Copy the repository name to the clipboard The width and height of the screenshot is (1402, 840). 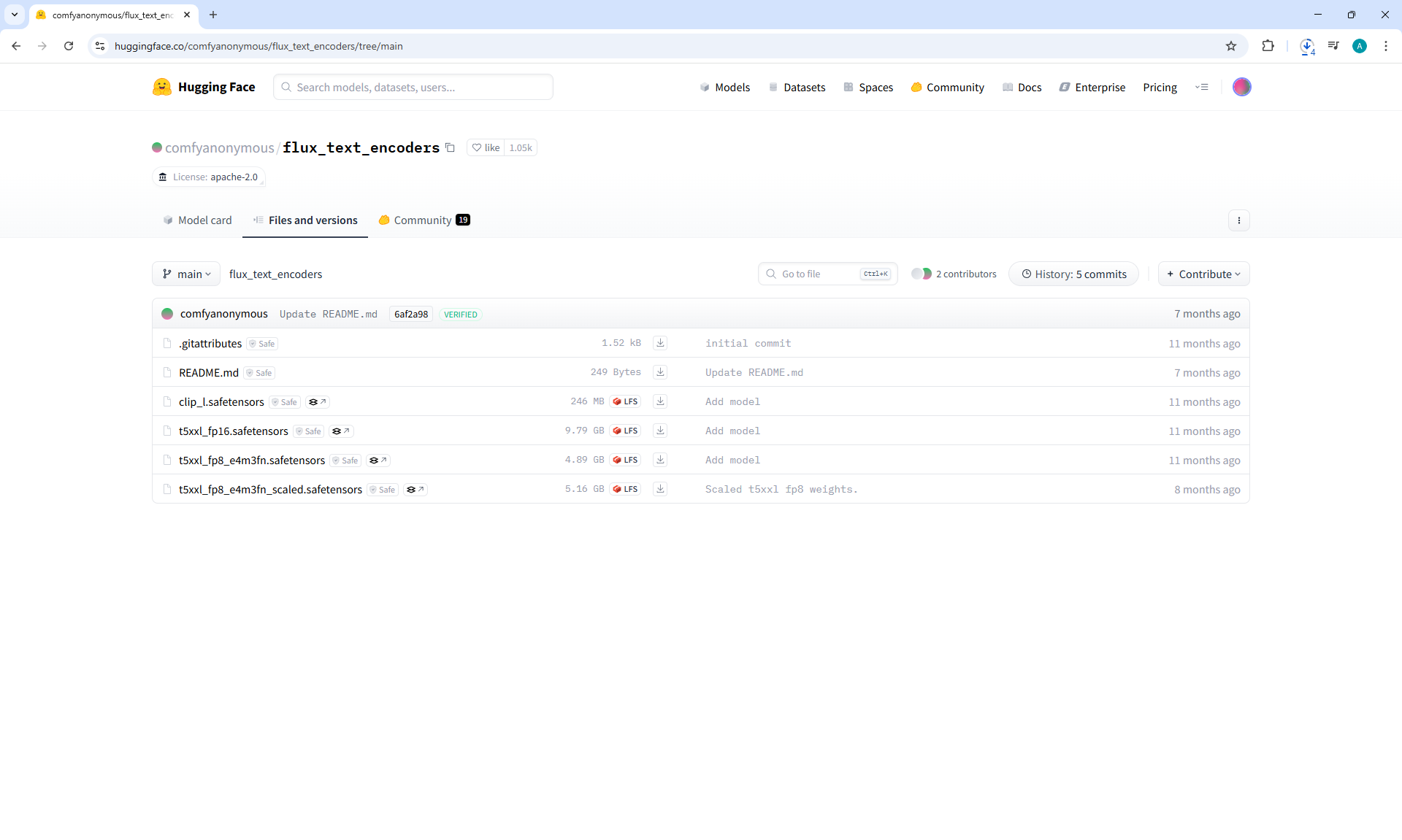(x=450, y=147)
